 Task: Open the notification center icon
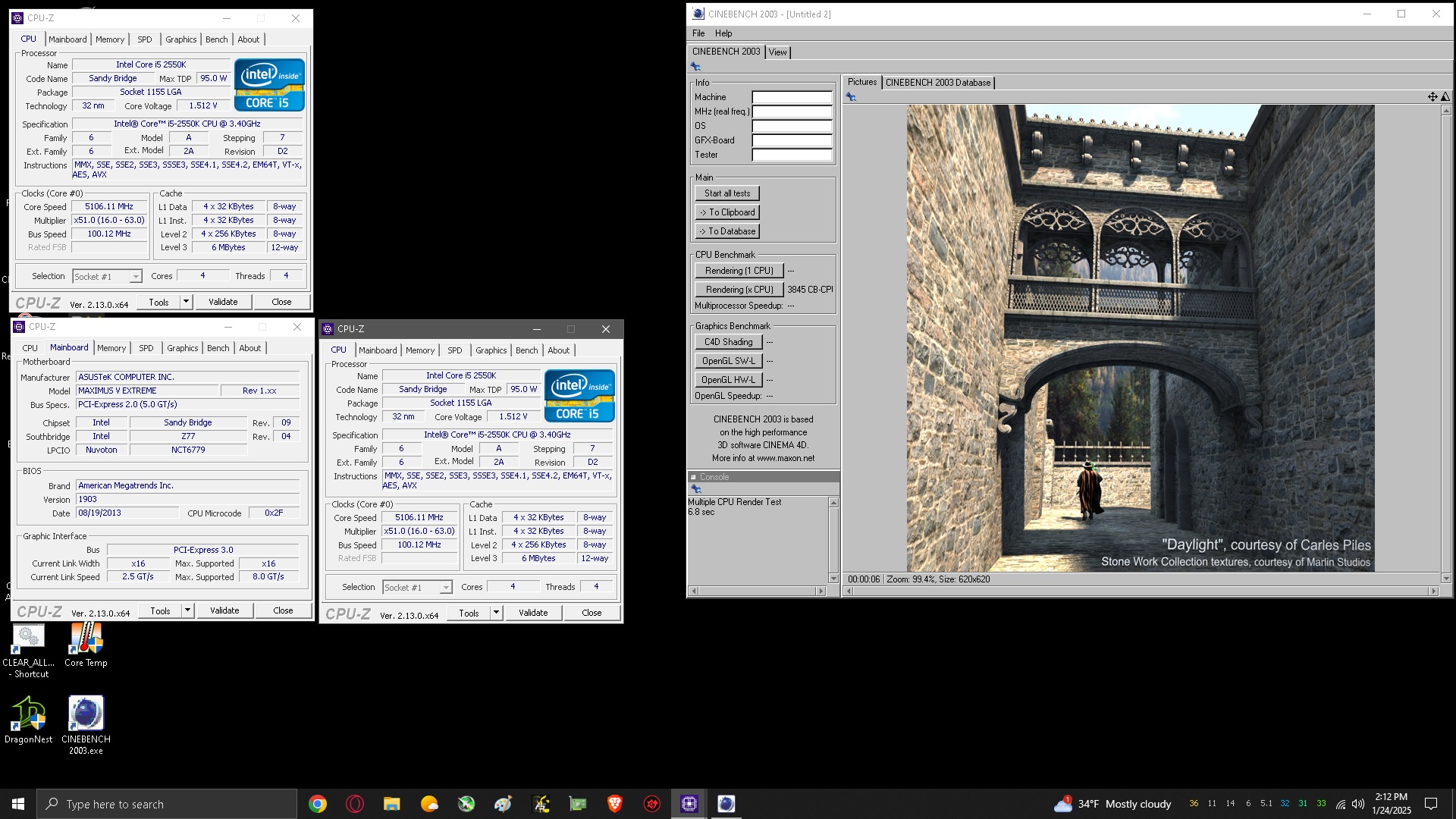[x=1431, y=804]
